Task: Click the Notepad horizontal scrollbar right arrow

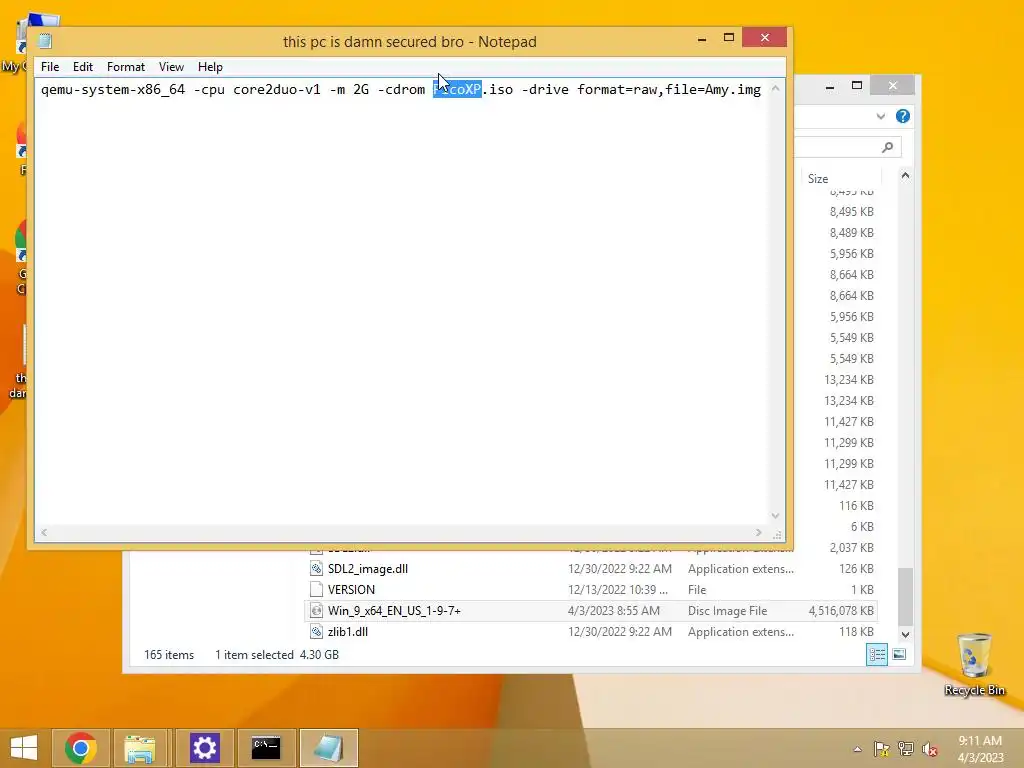Action: coord(758,532)
